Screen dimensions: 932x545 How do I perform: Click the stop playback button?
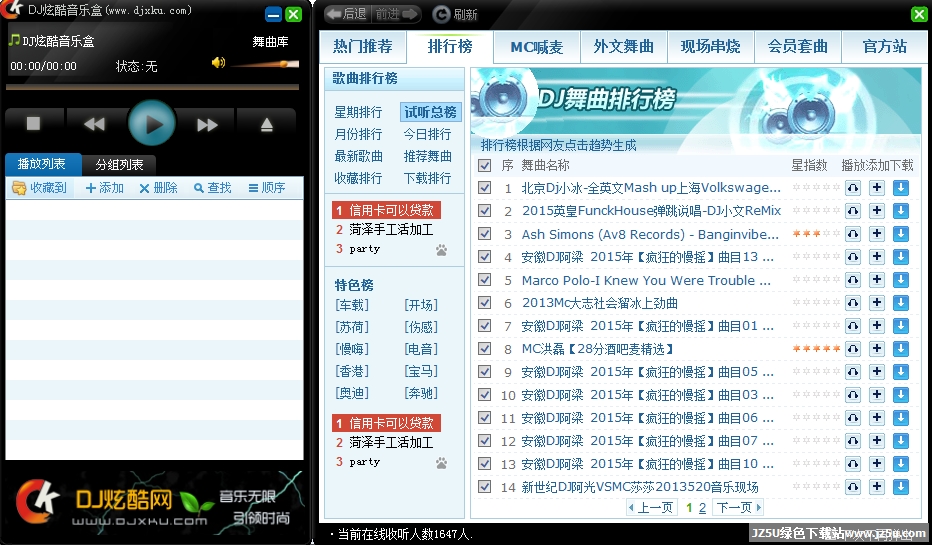pyautogui.click(x=33, y=124)
